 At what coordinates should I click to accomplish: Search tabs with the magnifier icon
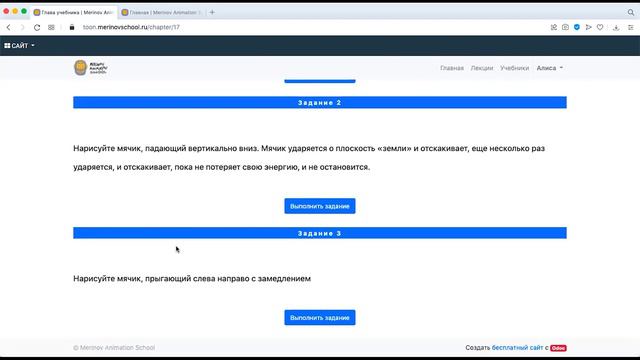tap(631, 13)
